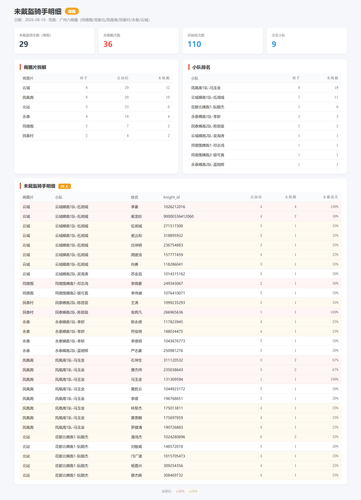Click knight id 190726883 cell

pyautogui.click(x=173, y=428)
